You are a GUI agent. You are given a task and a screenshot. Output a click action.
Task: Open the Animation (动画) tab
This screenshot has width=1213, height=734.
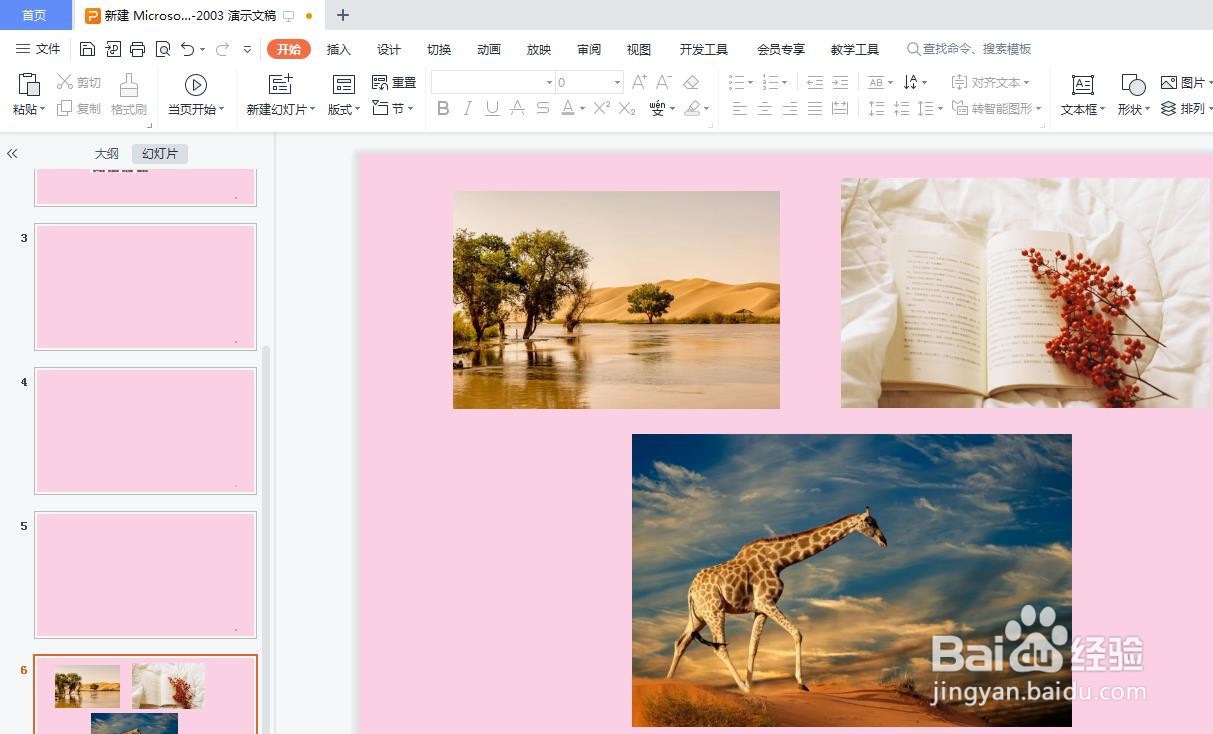489,49
